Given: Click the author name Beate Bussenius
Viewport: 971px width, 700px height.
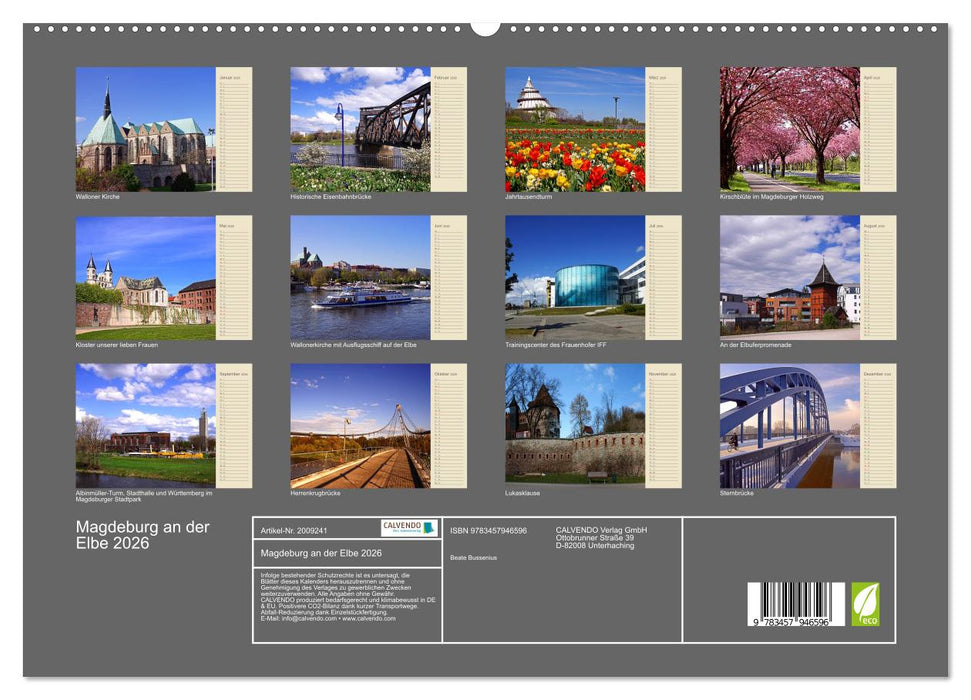Looking at the screenshot, I should tap(474, 558).
